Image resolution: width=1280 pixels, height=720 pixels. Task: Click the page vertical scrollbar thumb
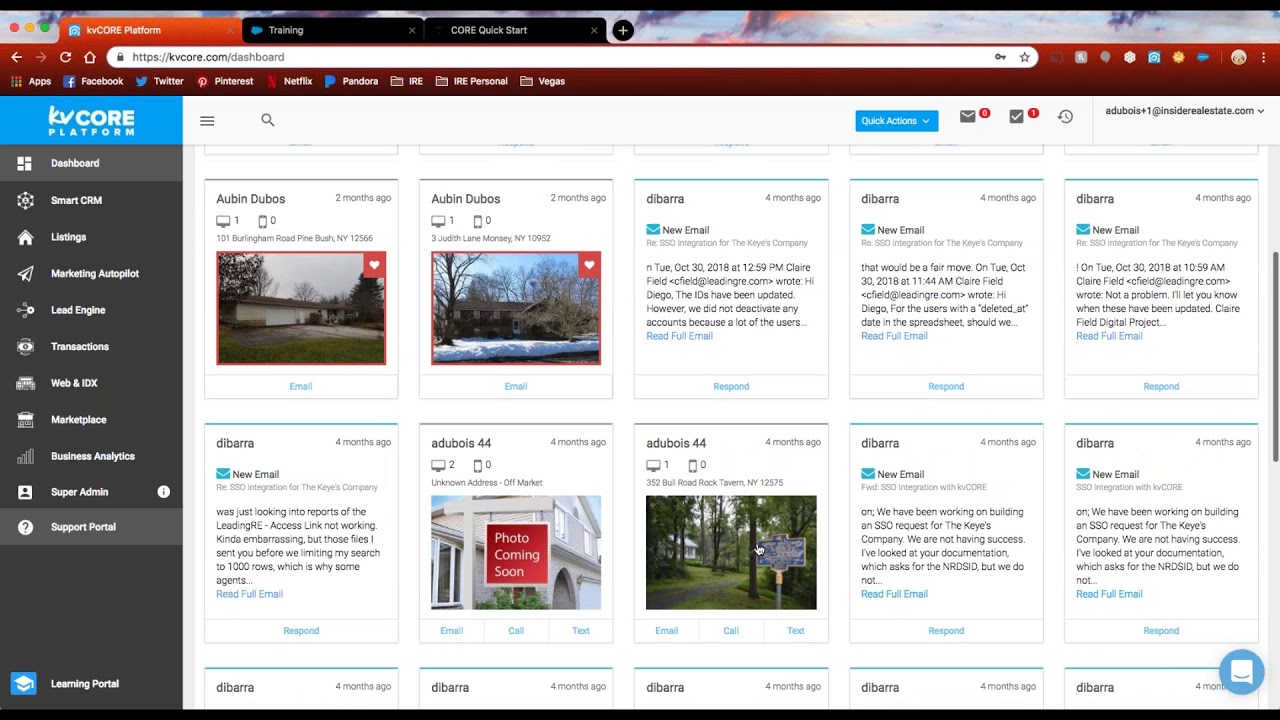coord(1274,356)
